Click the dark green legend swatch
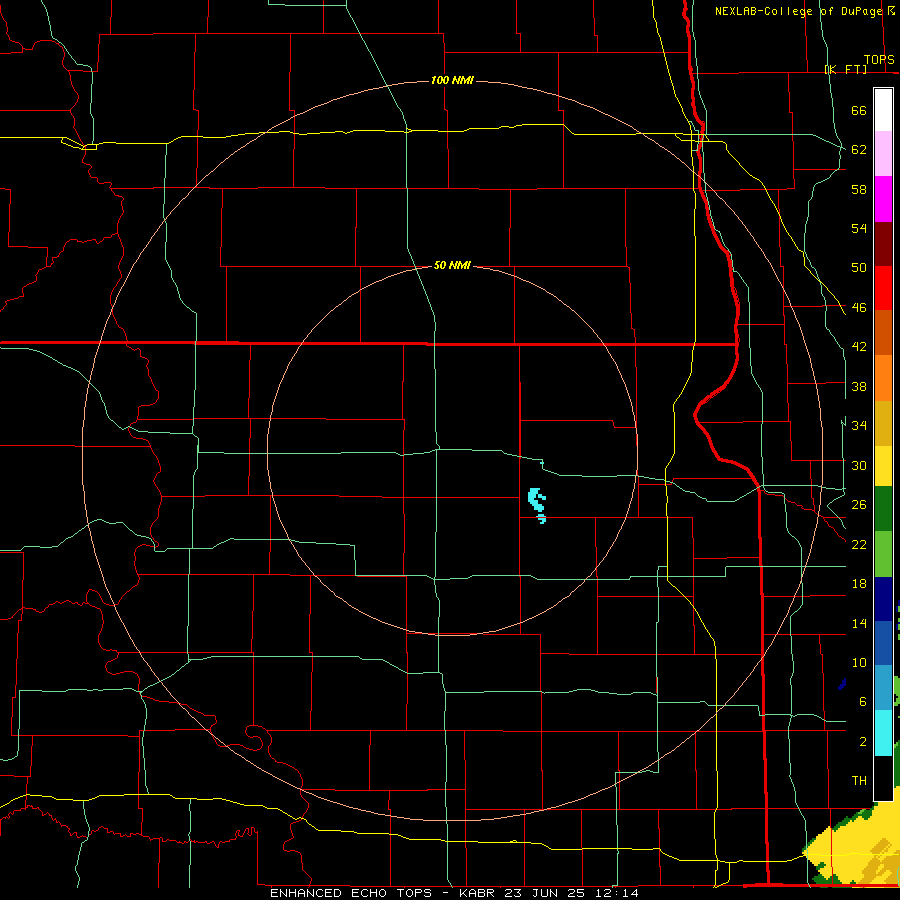 883,509
